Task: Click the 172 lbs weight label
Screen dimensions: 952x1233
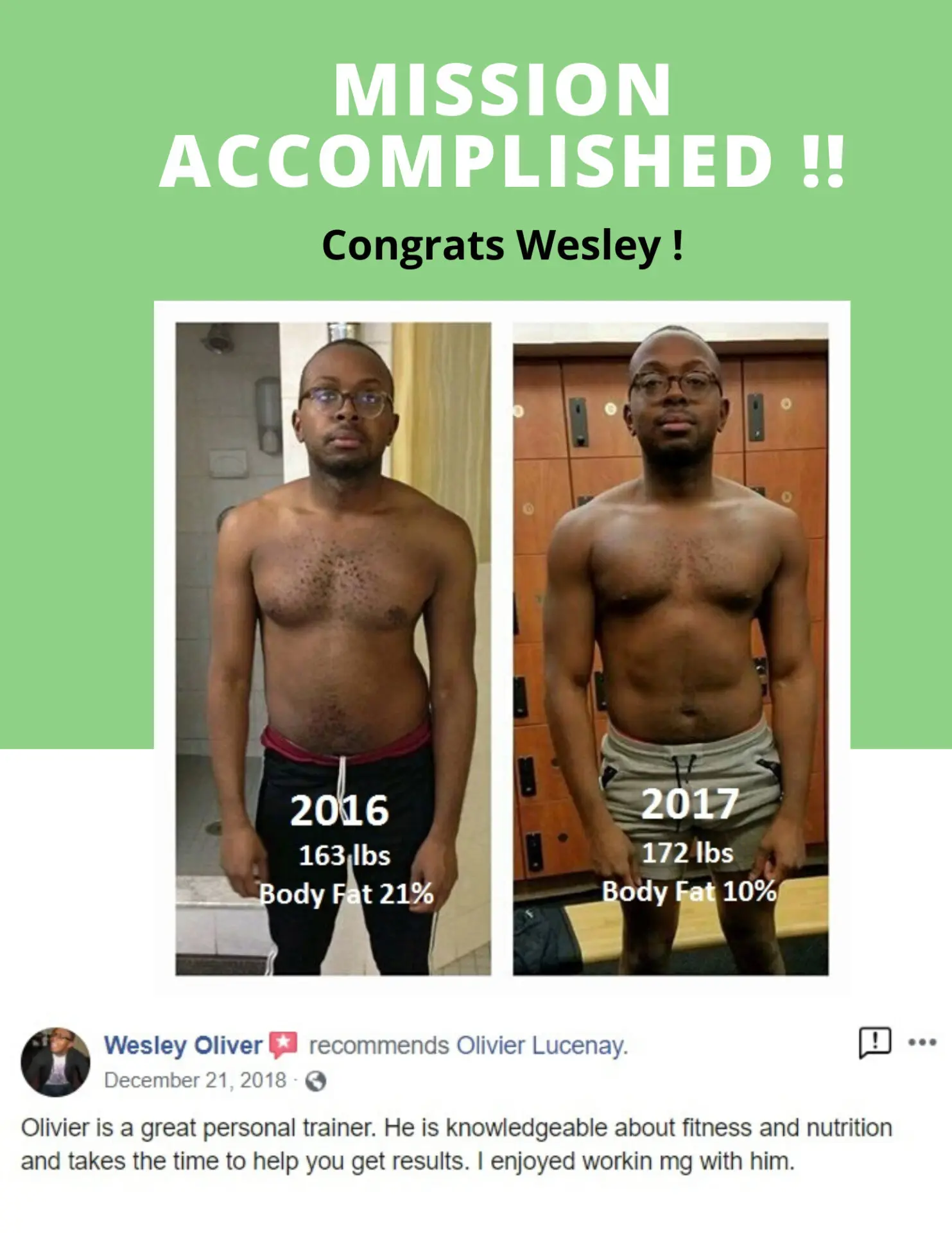Action: click(x=688, y=853)
